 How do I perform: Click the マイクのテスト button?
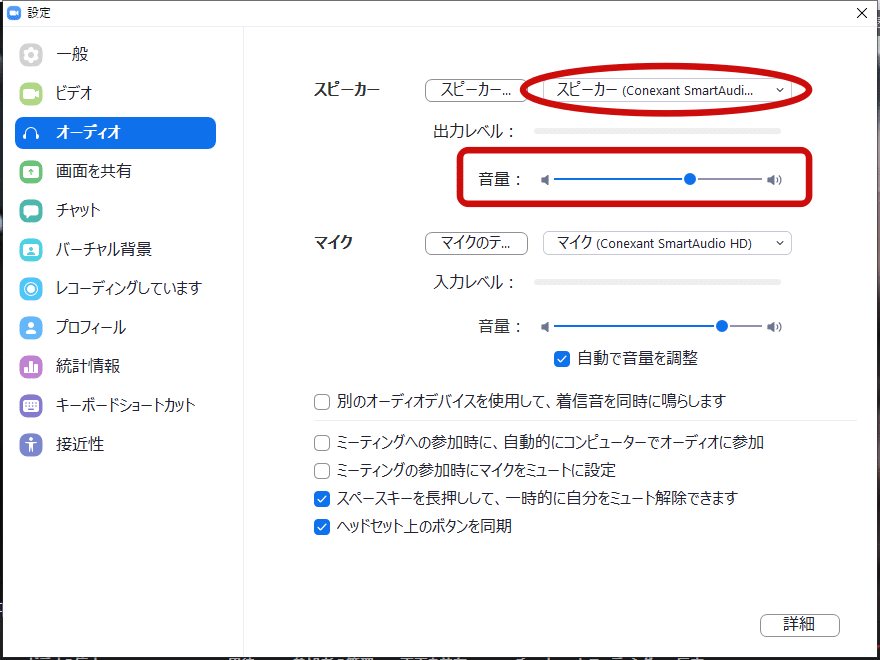[x=476, y=243]
